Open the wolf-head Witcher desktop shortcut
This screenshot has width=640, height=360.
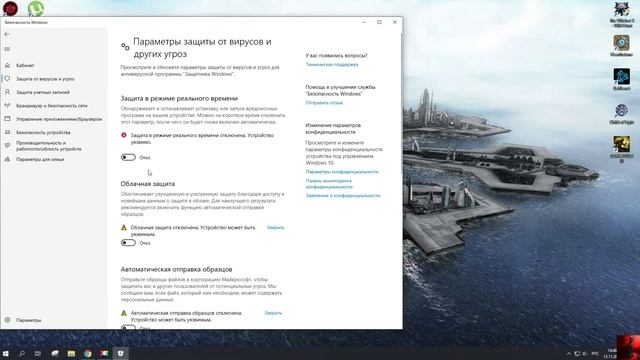click(622, 9)
